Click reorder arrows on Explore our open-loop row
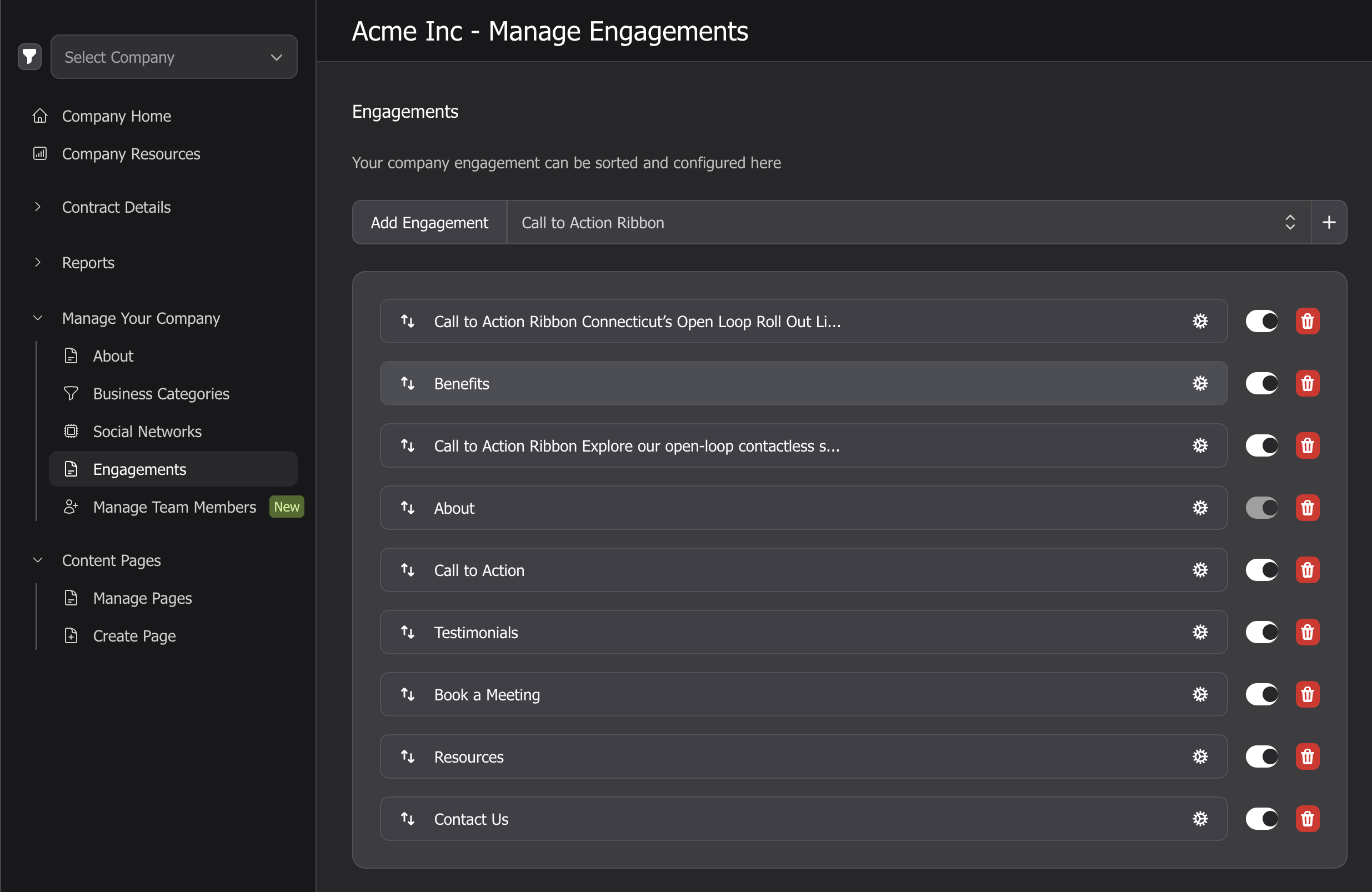 (408, 445)
